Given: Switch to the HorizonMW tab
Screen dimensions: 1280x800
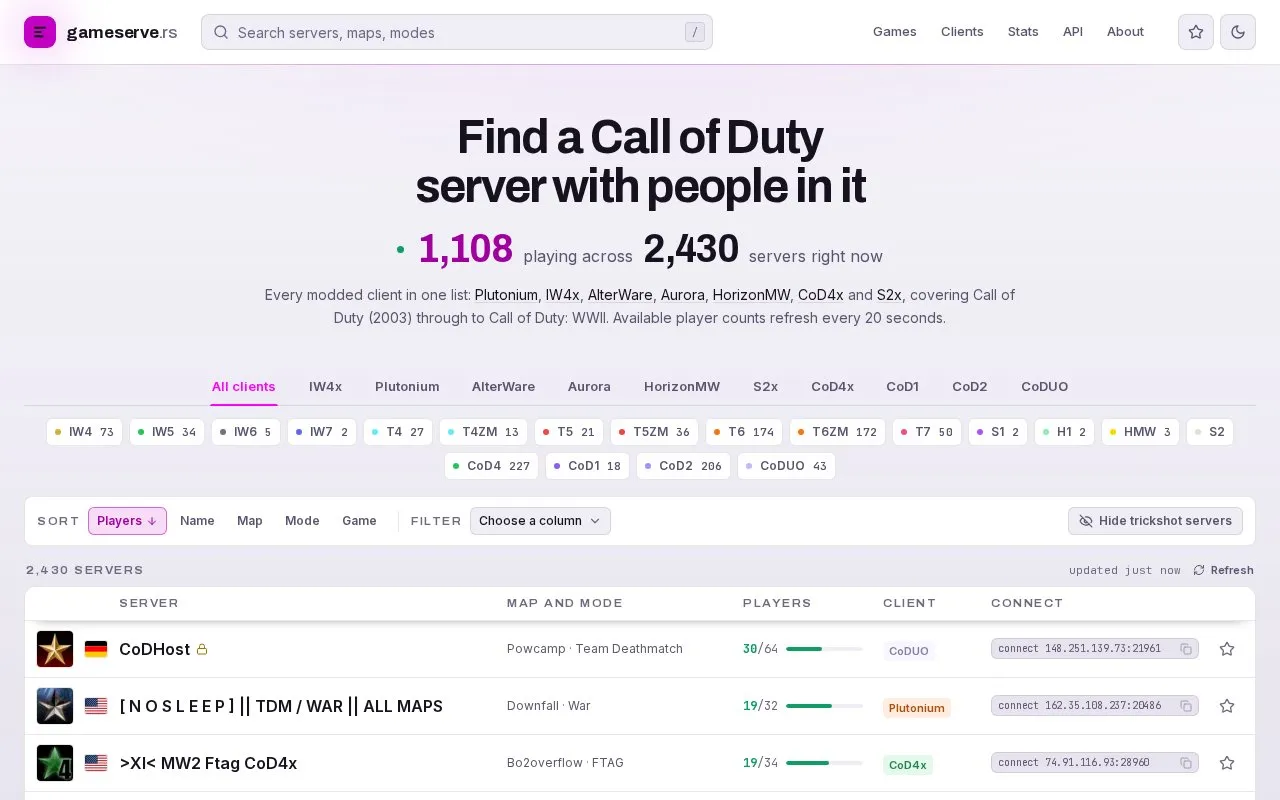Looking at the screenshot, I should 682,386.
